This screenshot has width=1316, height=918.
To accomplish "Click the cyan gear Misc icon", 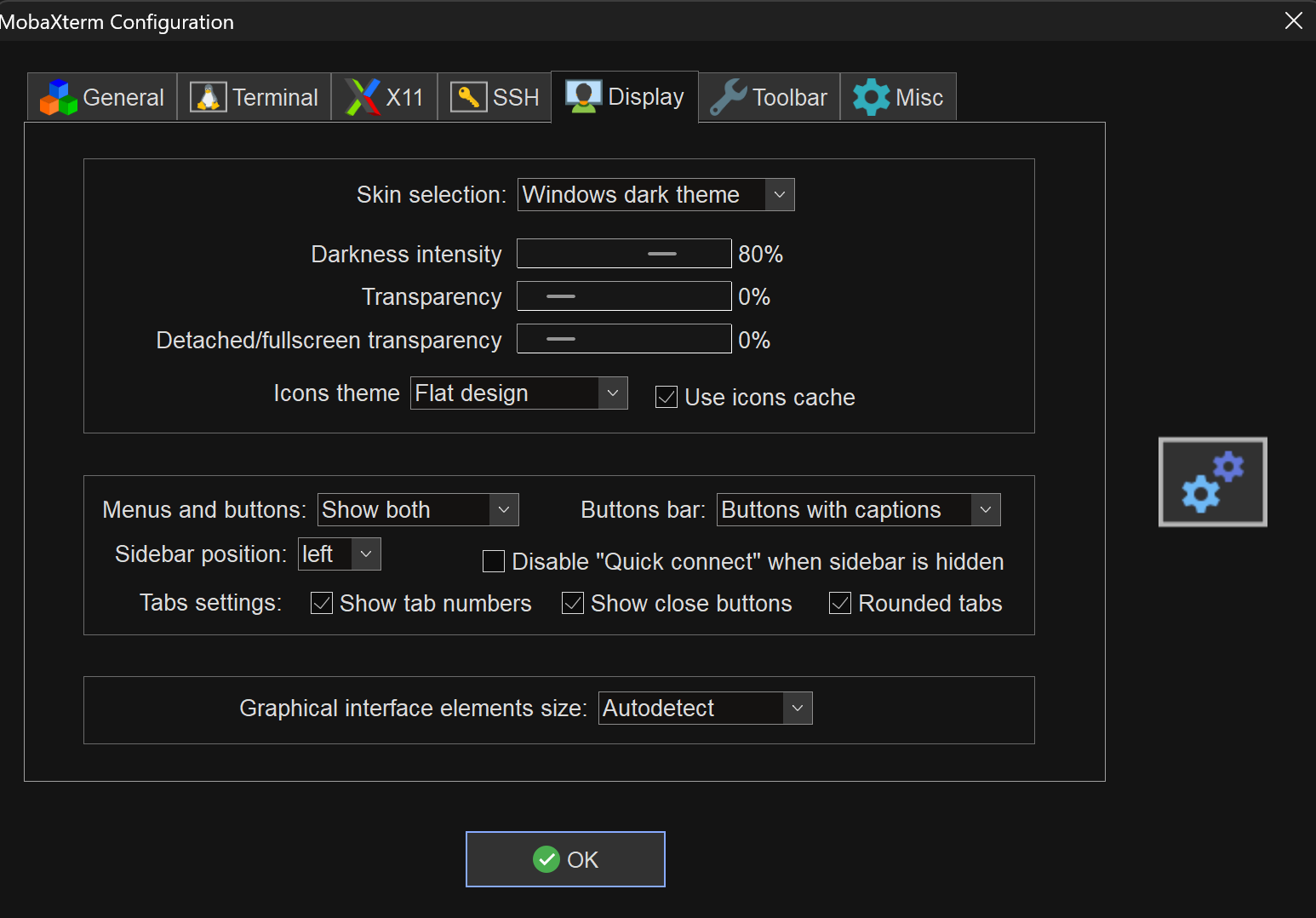I will [872, 97].
